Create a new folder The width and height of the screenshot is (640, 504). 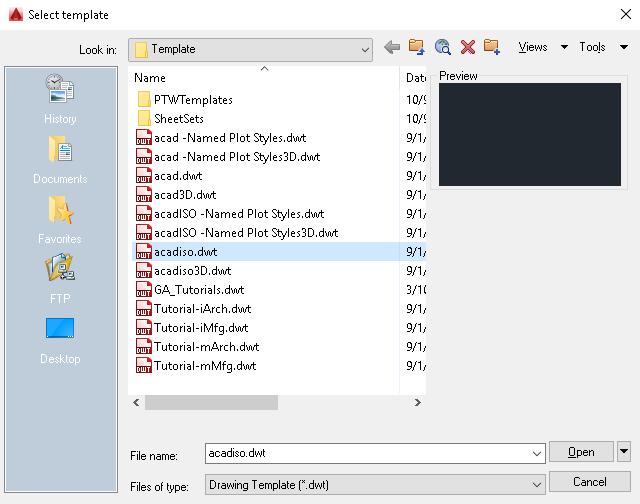tap(492, 47)
